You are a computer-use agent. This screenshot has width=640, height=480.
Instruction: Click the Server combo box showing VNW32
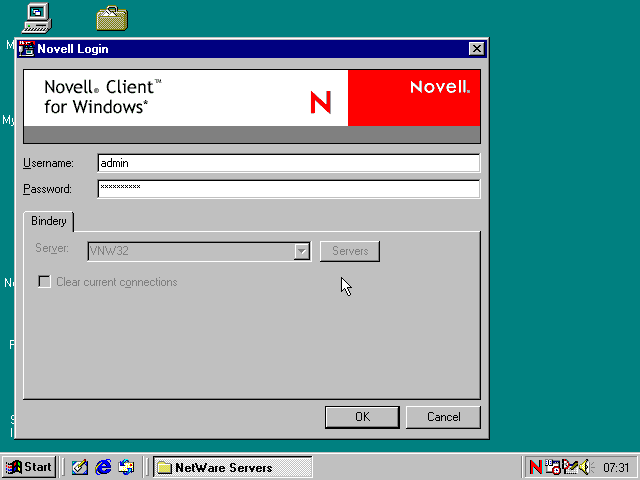[199, 251]
